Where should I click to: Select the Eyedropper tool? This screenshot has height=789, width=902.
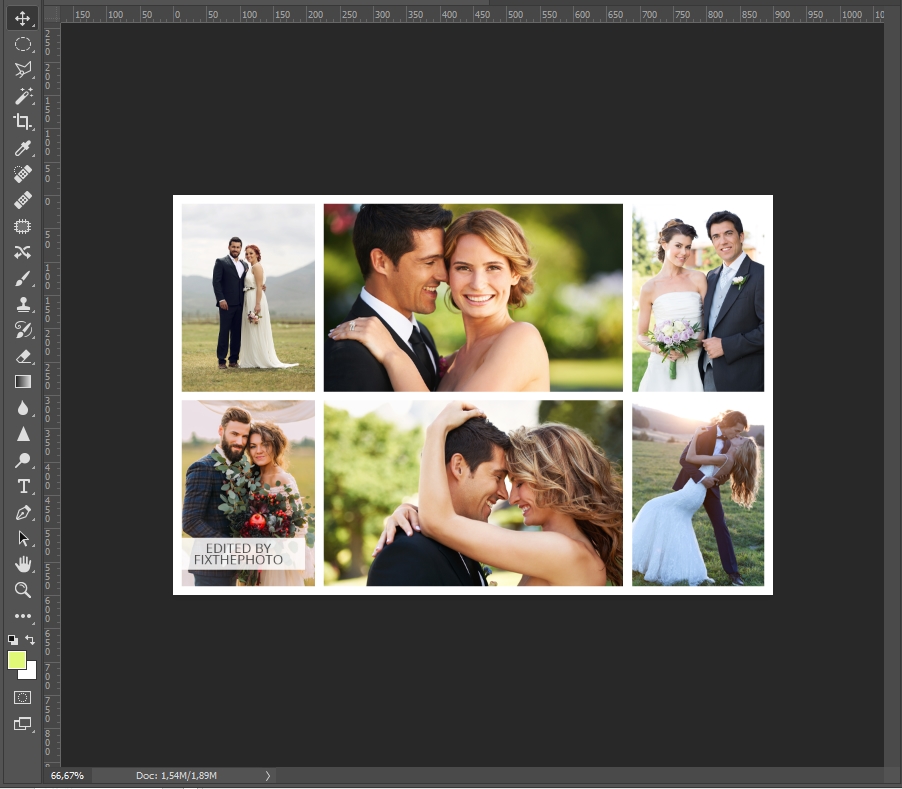click(x=22, y=148)
